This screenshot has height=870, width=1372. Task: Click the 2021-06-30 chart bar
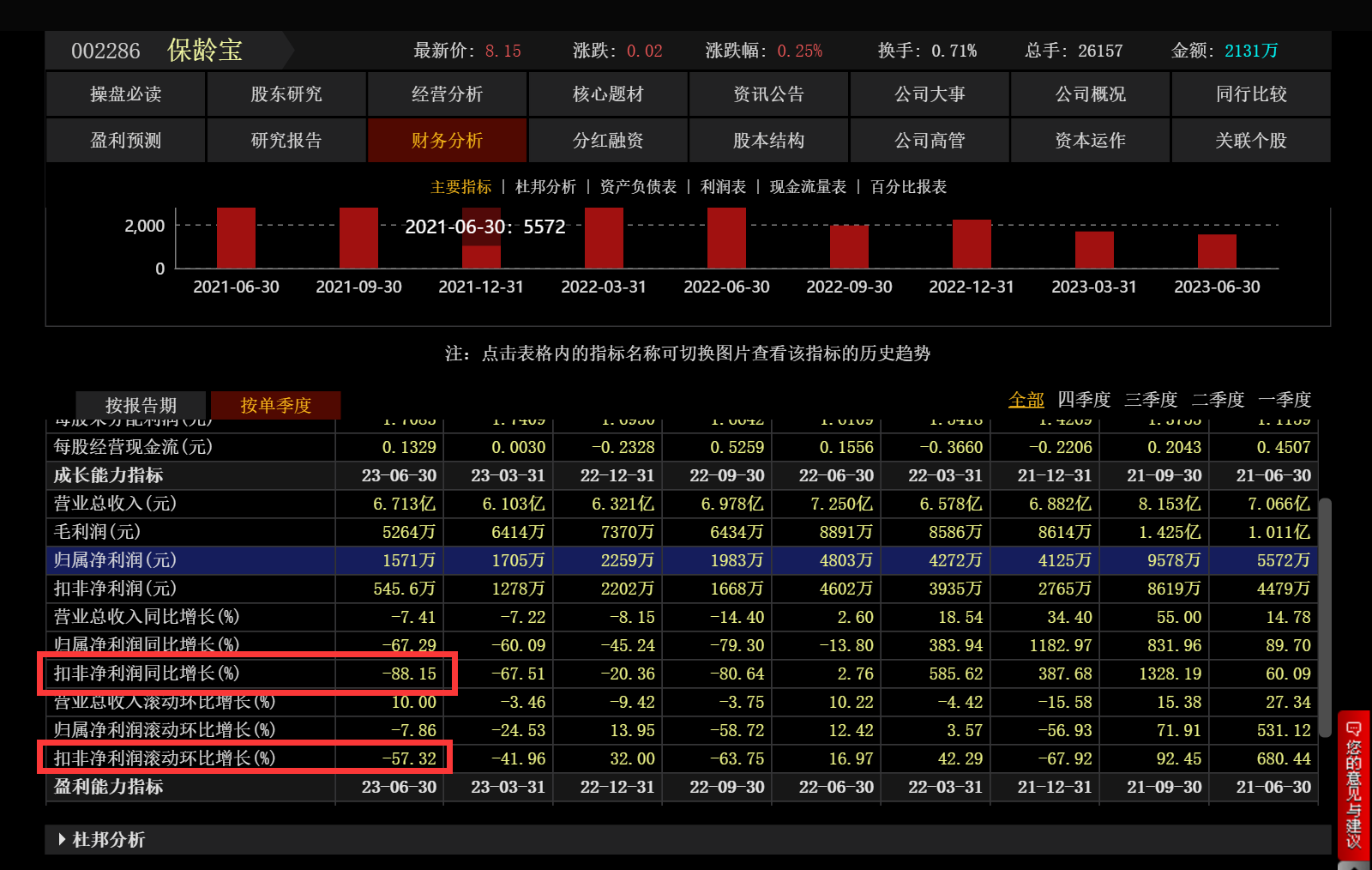[236, 238]
